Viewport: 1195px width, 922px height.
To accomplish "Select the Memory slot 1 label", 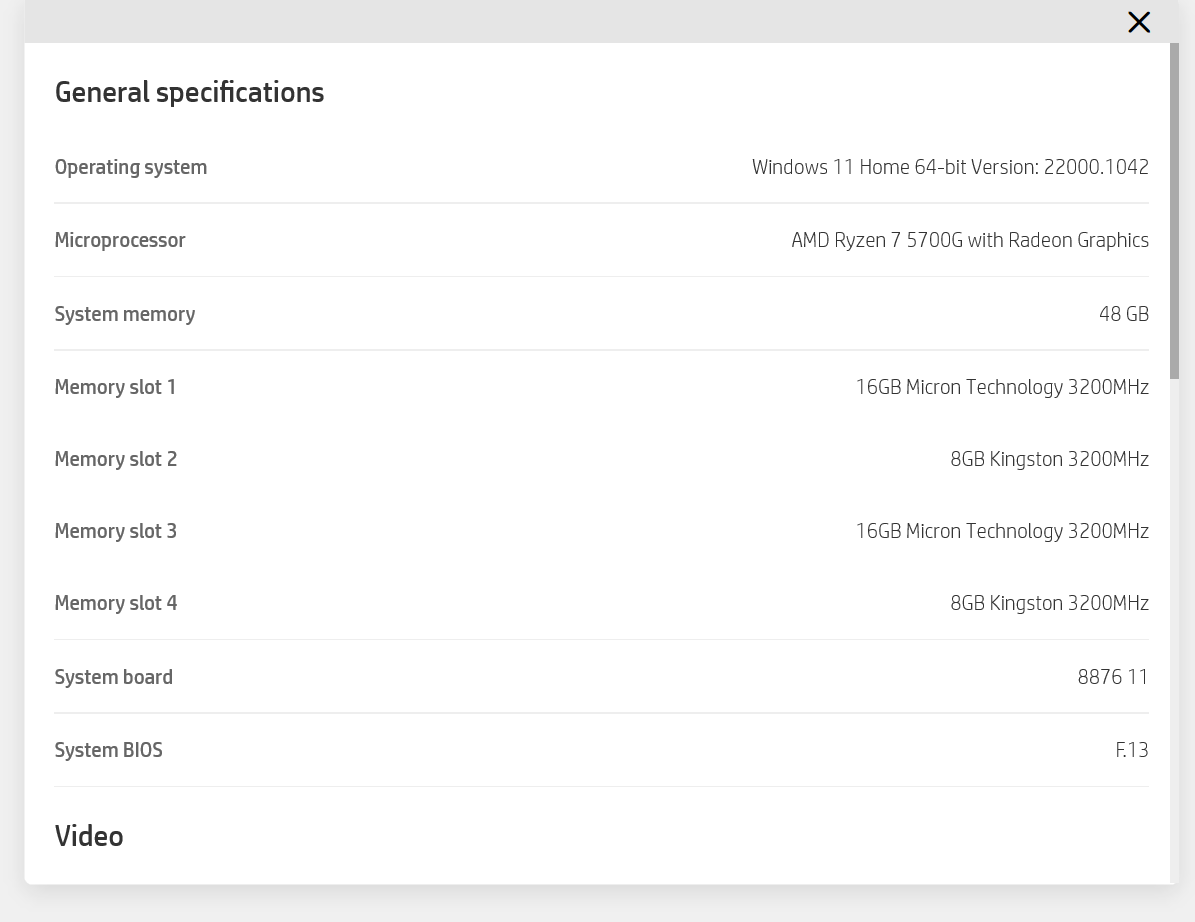I will point(115,387).
